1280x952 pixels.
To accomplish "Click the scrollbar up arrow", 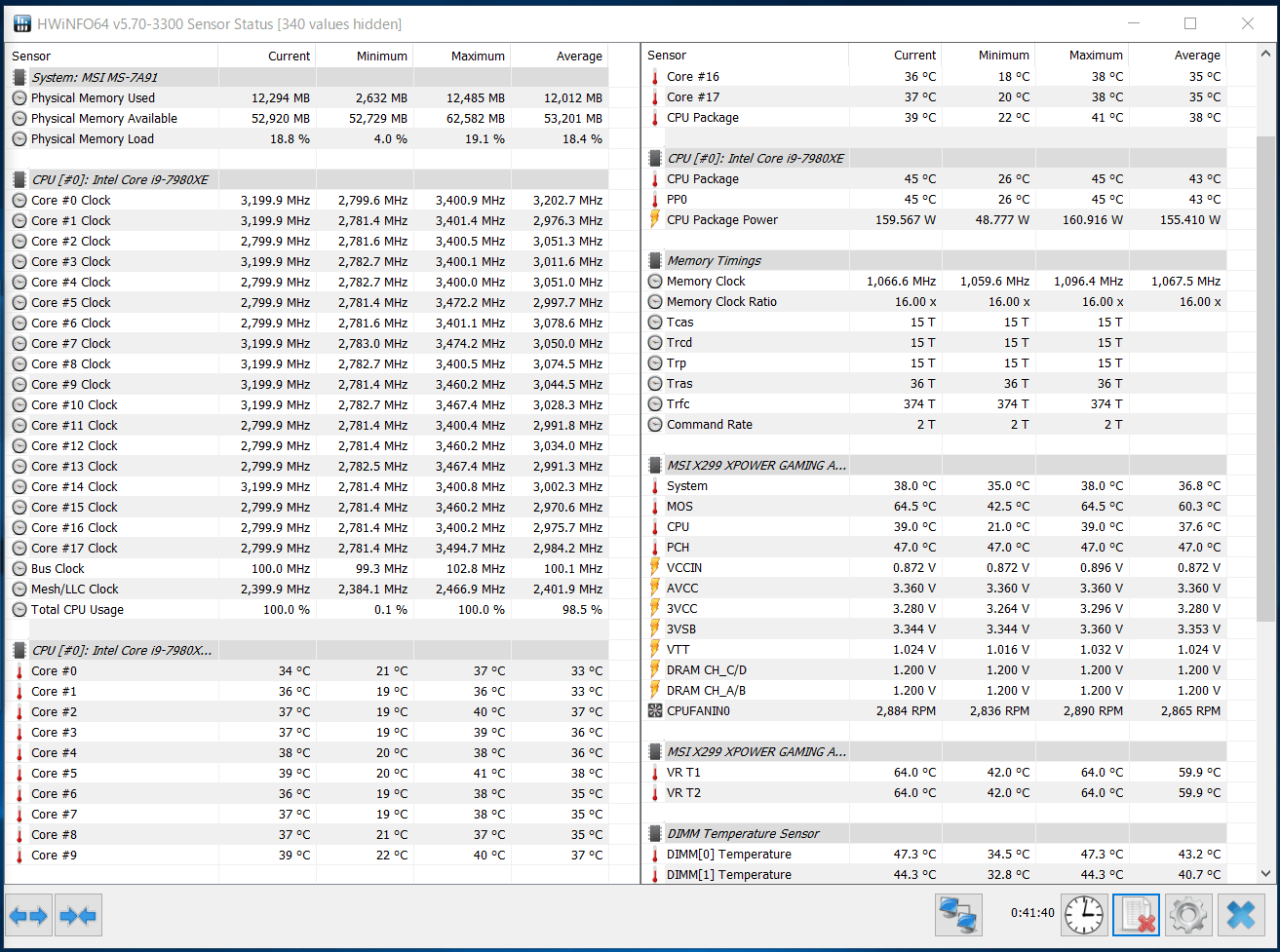I will (1266, 55).
